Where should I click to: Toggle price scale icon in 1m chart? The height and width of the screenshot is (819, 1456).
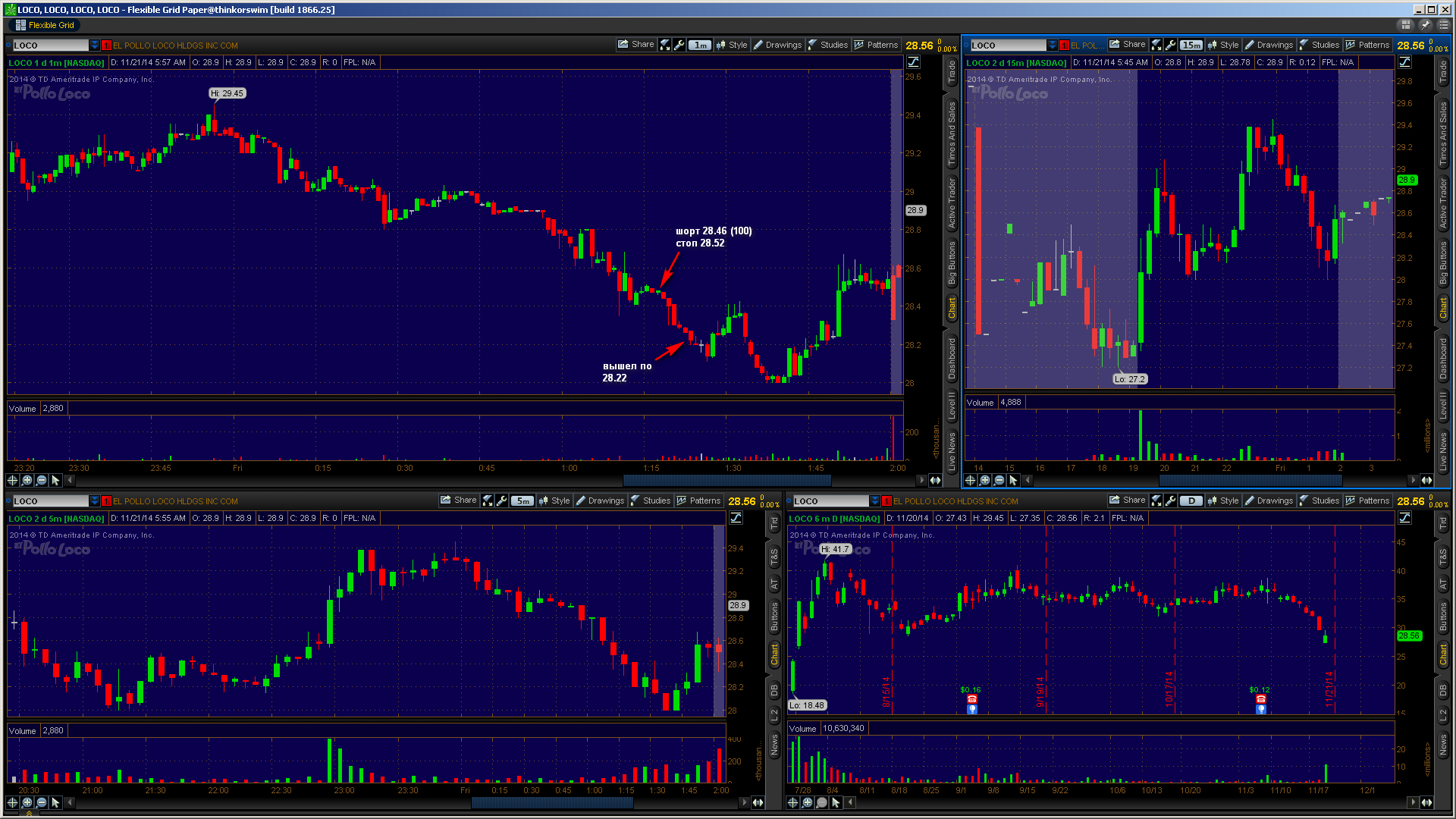point(914,62)
